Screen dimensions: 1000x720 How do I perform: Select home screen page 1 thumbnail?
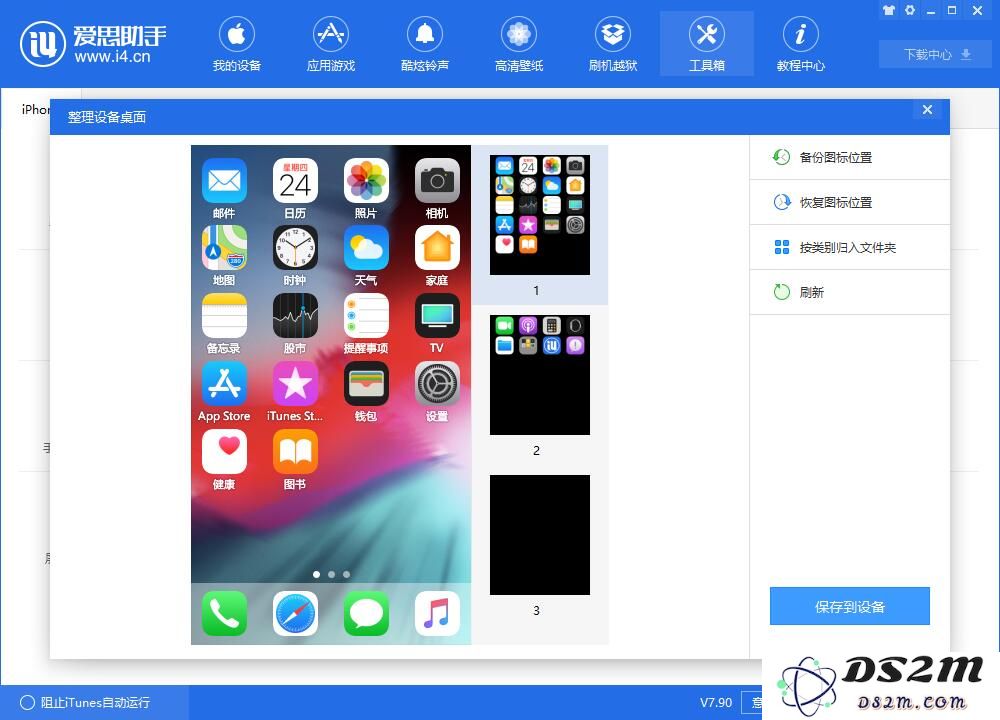tap(540, 215)
